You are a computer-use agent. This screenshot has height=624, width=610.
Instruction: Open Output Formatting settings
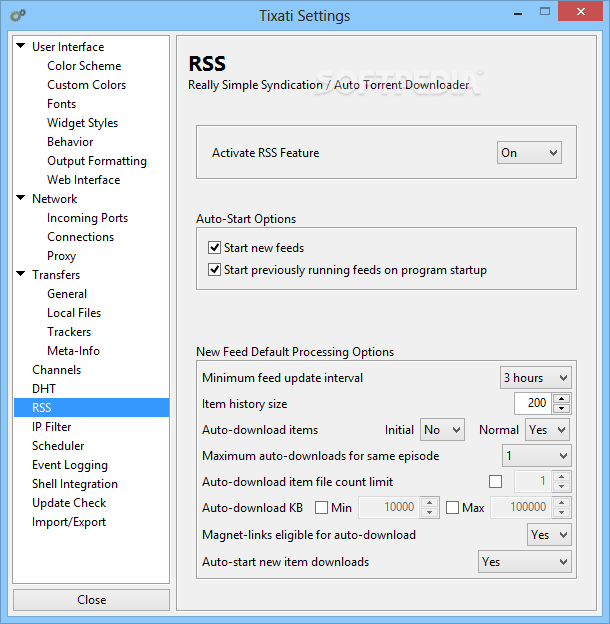click(x=97, y=161)
